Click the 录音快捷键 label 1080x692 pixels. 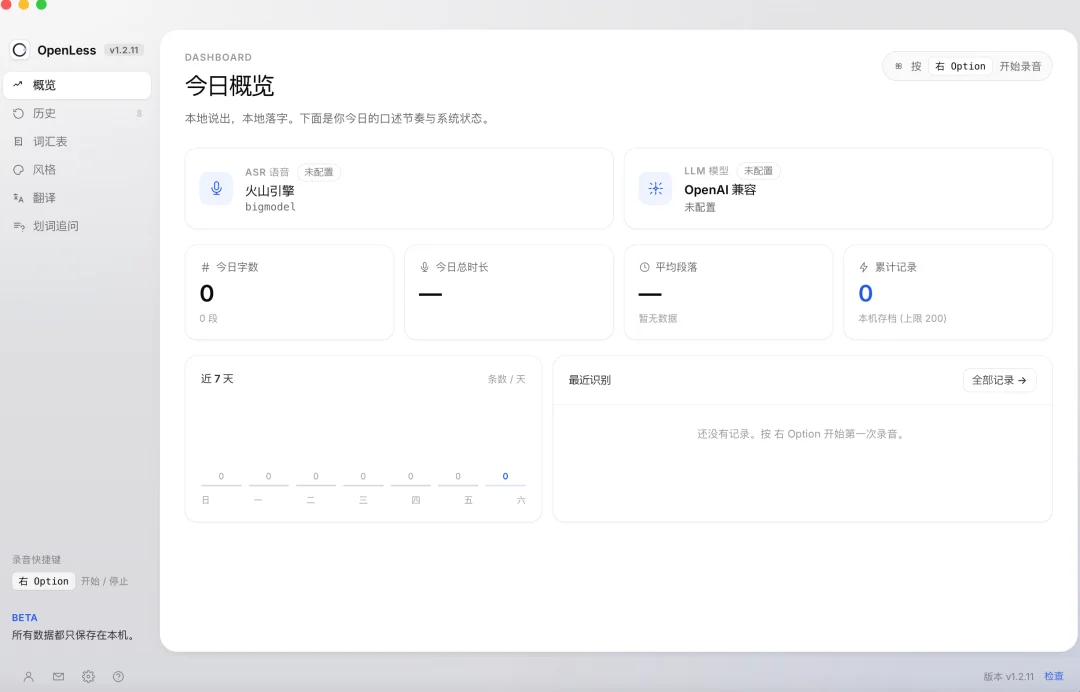coord(37,560)
